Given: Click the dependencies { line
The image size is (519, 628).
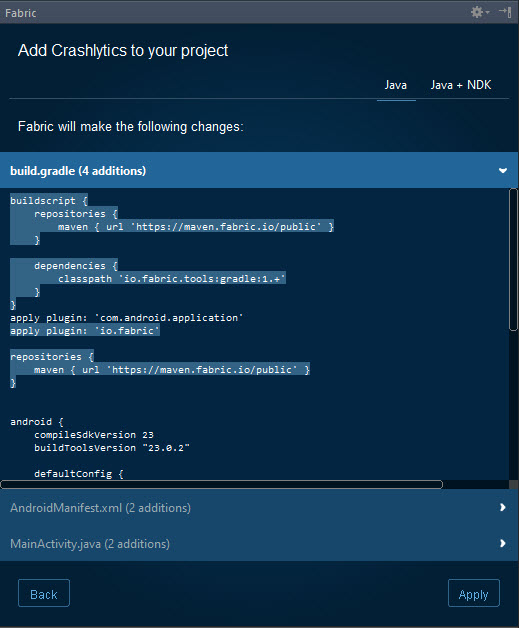Looking at the screenshot, I should (x=76, y=266).
